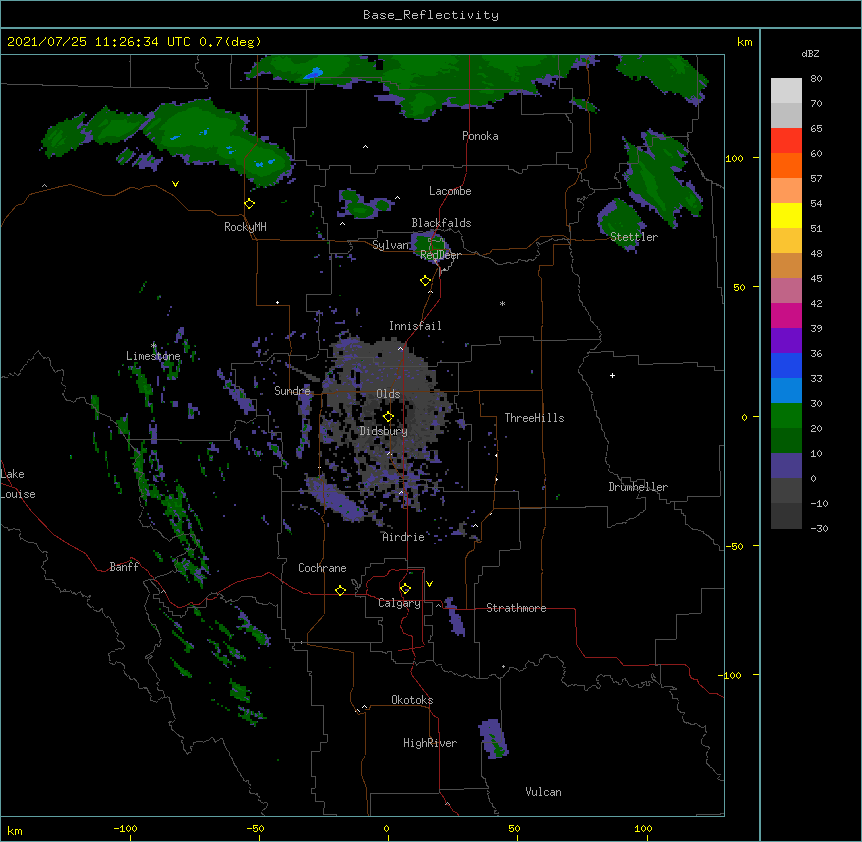Click the RedDeer city label
This screenshot has width=862, height=842.
click(x=440, y=255)
